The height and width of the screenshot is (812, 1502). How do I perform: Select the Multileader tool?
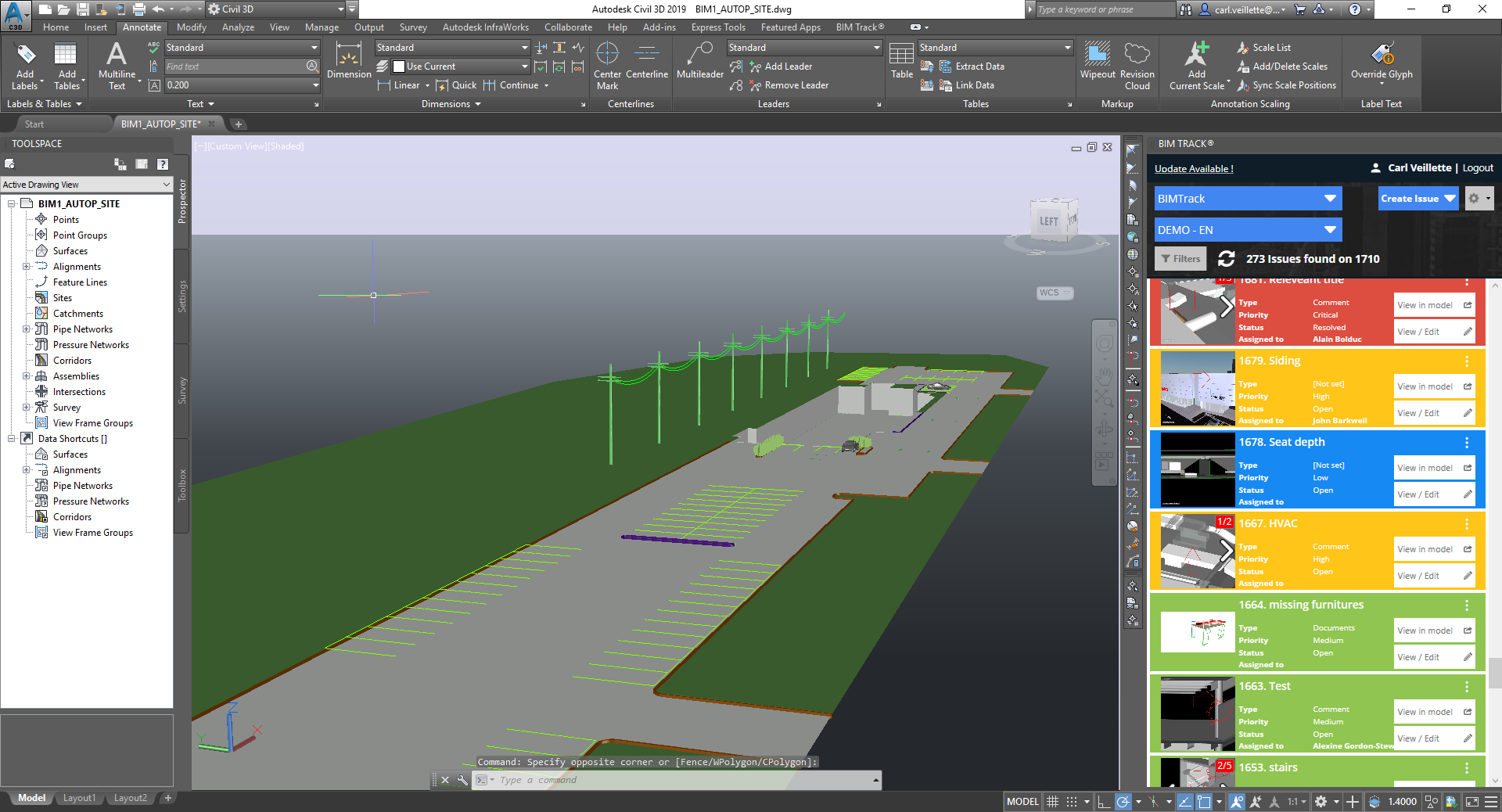click(700, 60)
